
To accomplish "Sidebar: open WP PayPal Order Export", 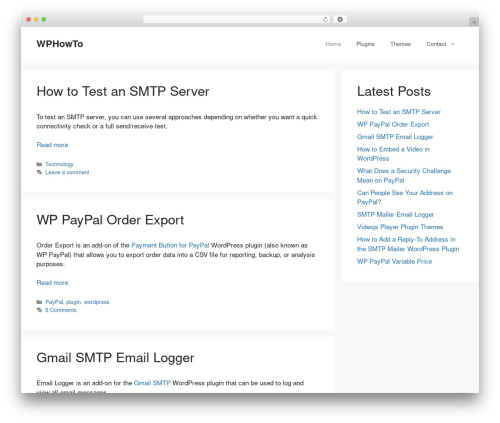I will [393, 124].
